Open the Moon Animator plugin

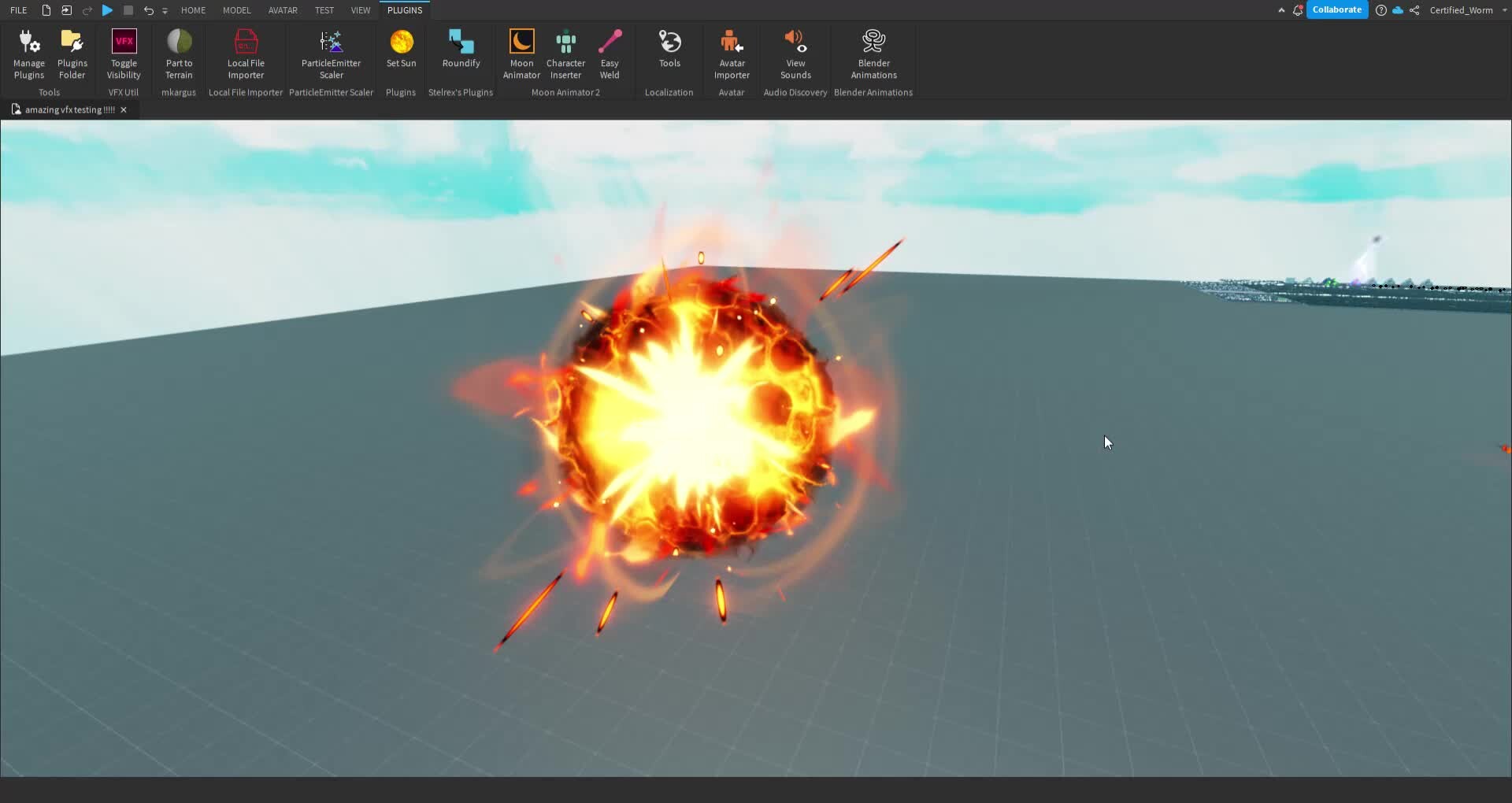tap(521, 53)
